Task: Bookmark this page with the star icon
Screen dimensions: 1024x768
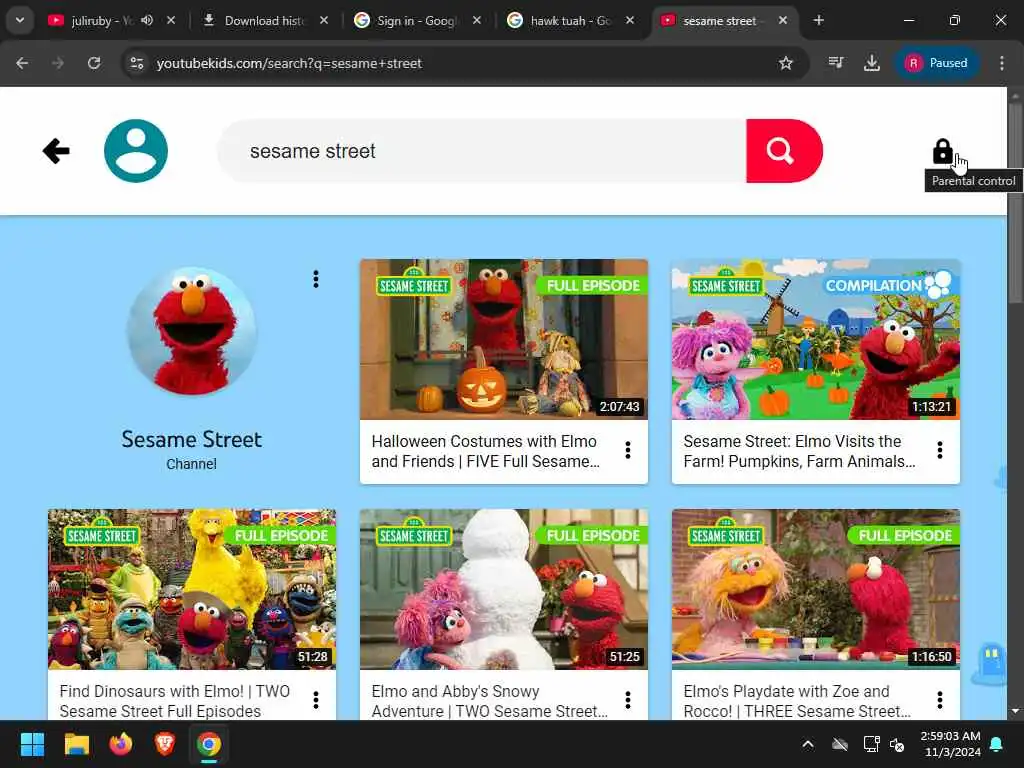Action: coord(786,63)
